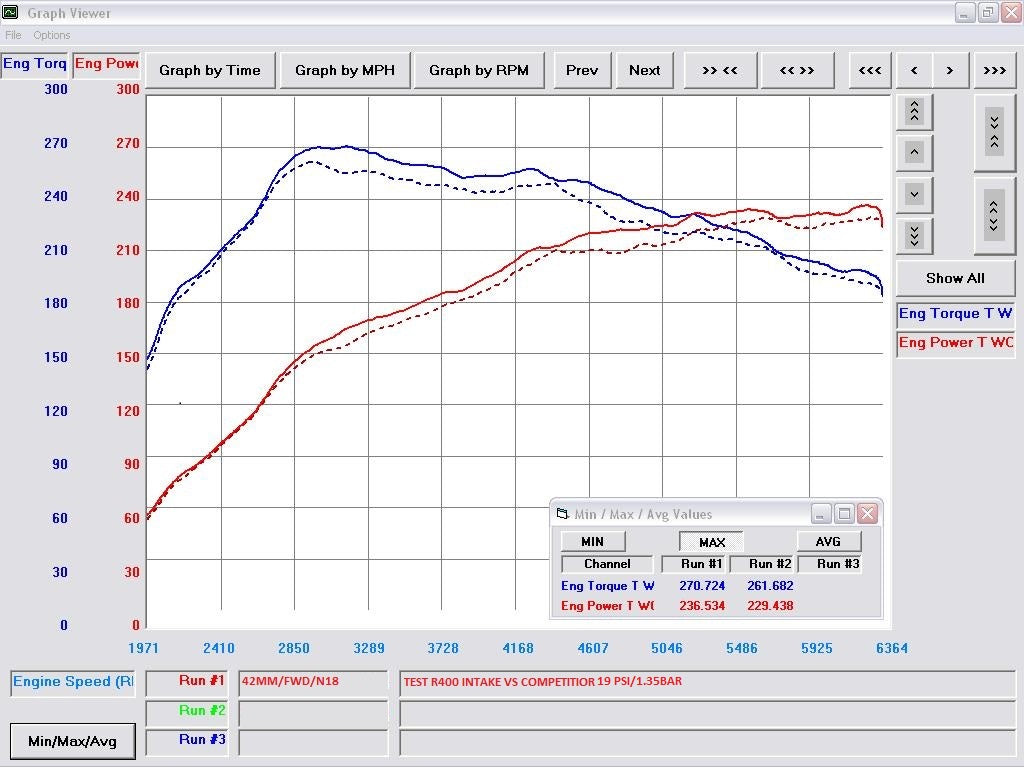Click the Graph by RPM button
The height and width of the screenshot is (768, 1024).
tap(478, 70)
